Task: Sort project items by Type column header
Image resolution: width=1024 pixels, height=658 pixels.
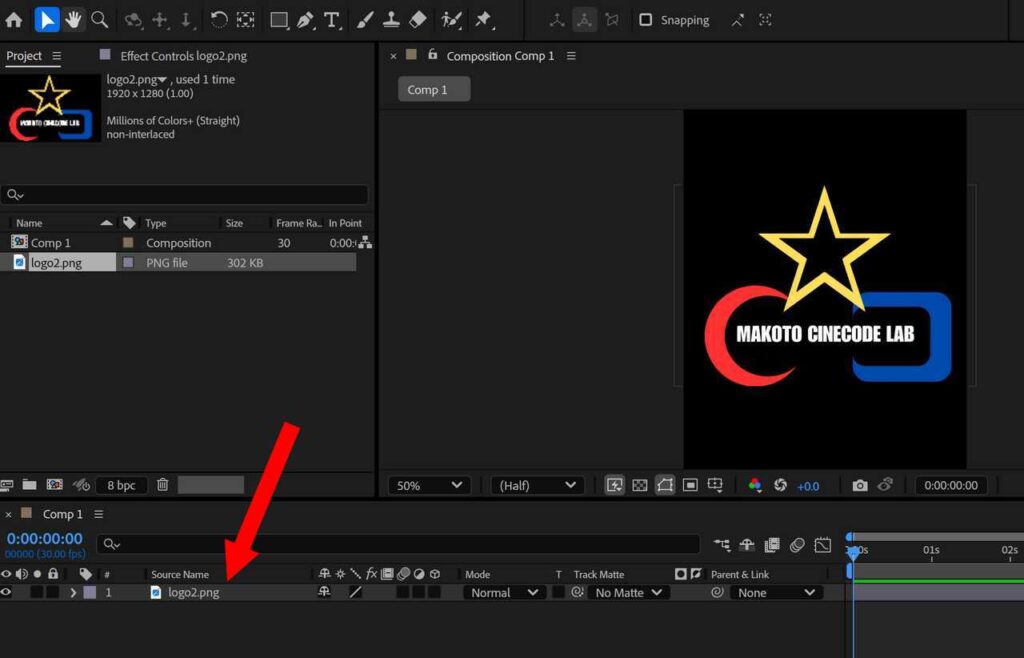Action: (155, 223)
